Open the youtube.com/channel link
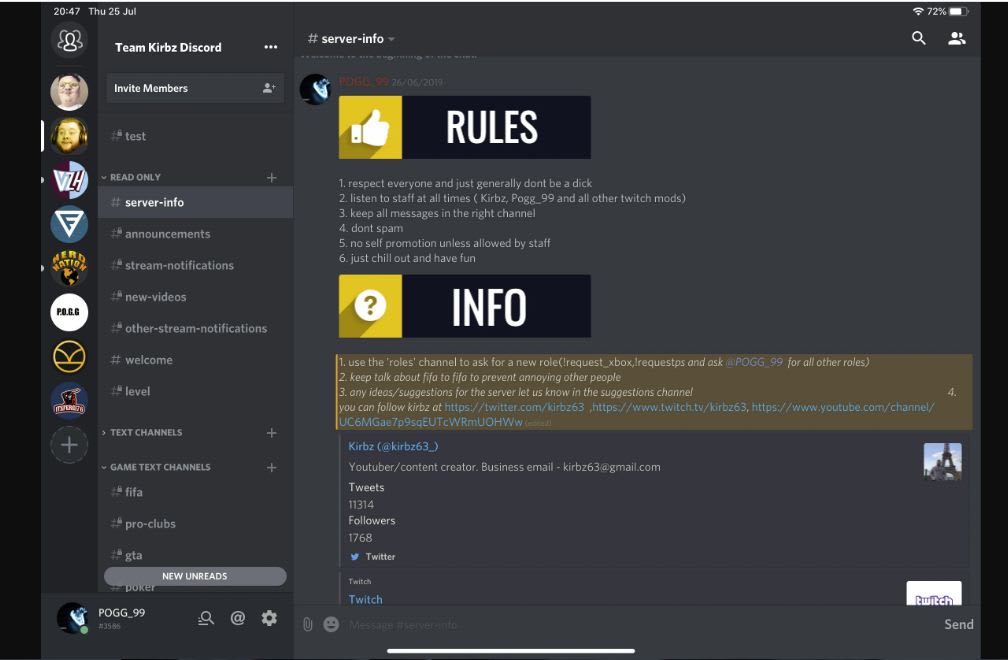Viewport: 1008px width, 660px height. pyautogui.click(x=842, y=407)
